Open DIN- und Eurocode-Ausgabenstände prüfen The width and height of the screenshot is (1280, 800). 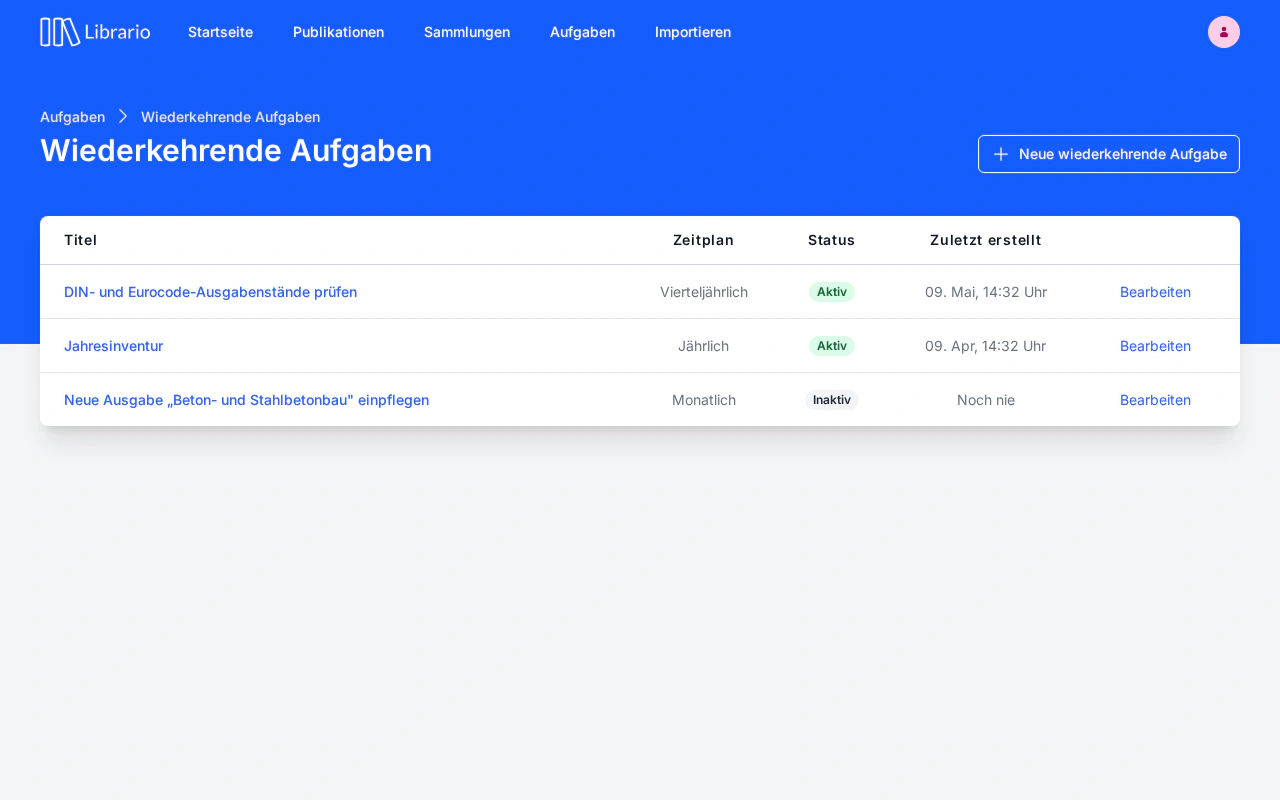[x=210, y=292]
